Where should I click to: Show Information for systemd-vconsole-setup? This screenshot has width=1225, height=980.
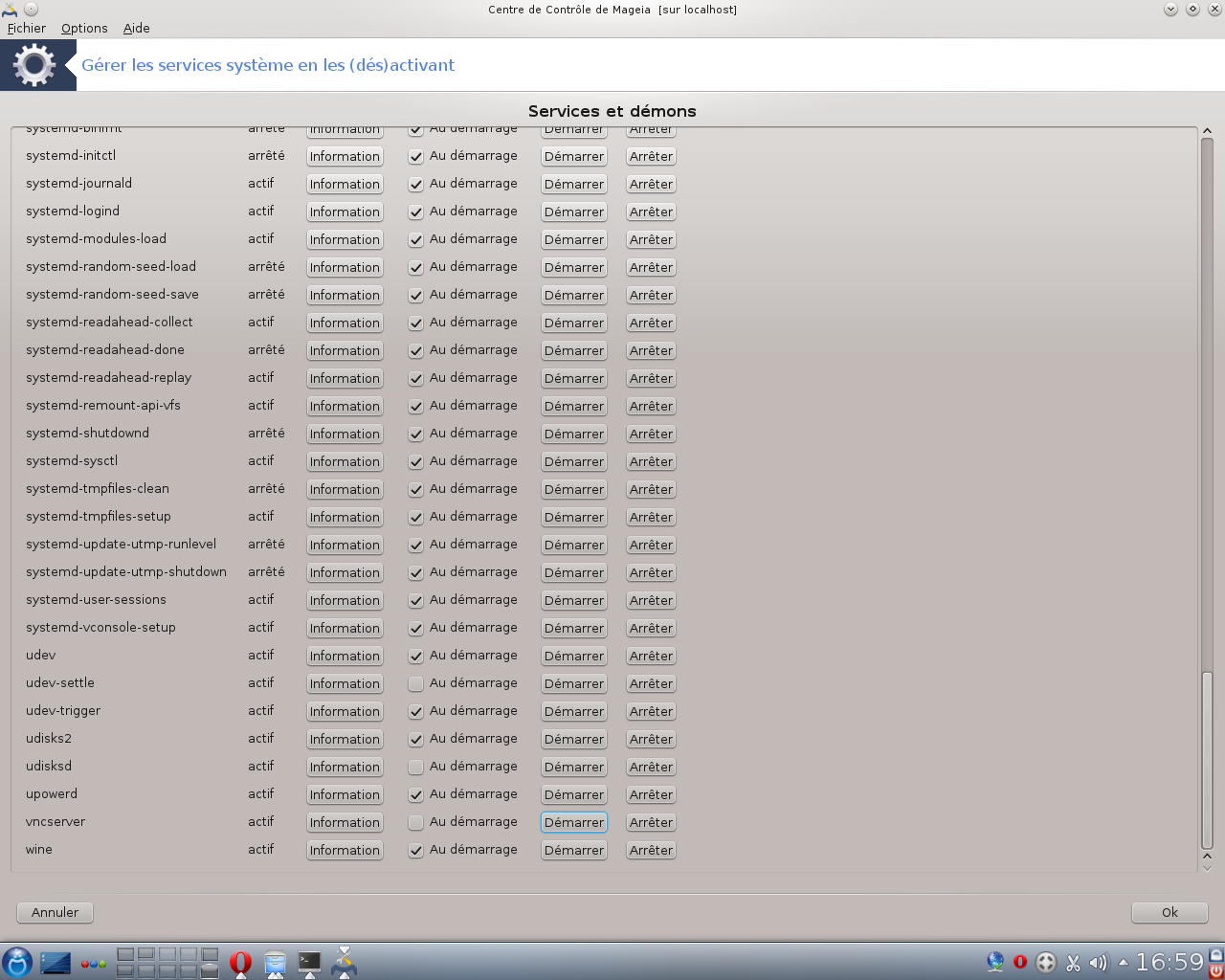point(345,628)
